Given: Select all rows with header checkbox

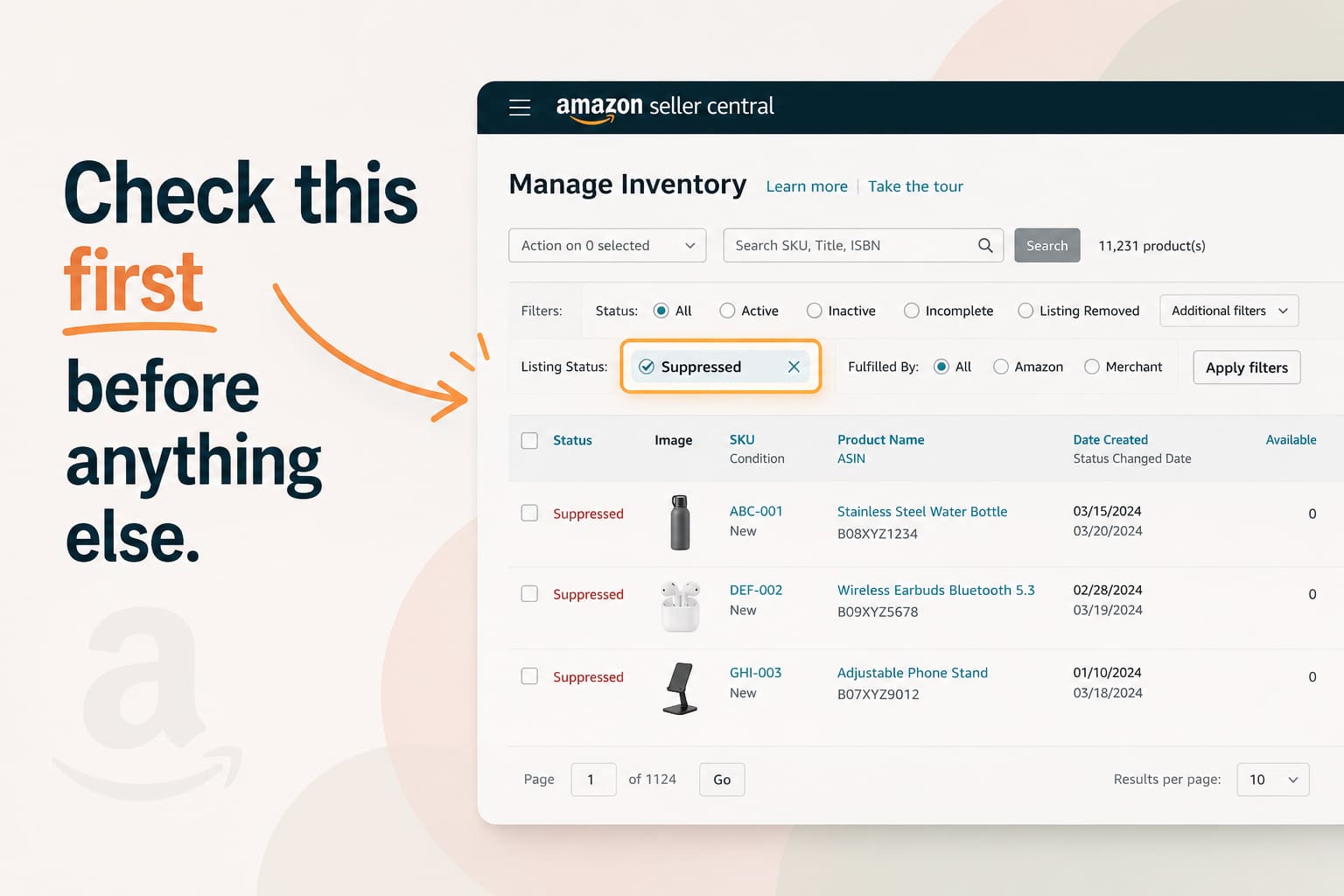Looking at the screenshot, I should pos(529,440).
